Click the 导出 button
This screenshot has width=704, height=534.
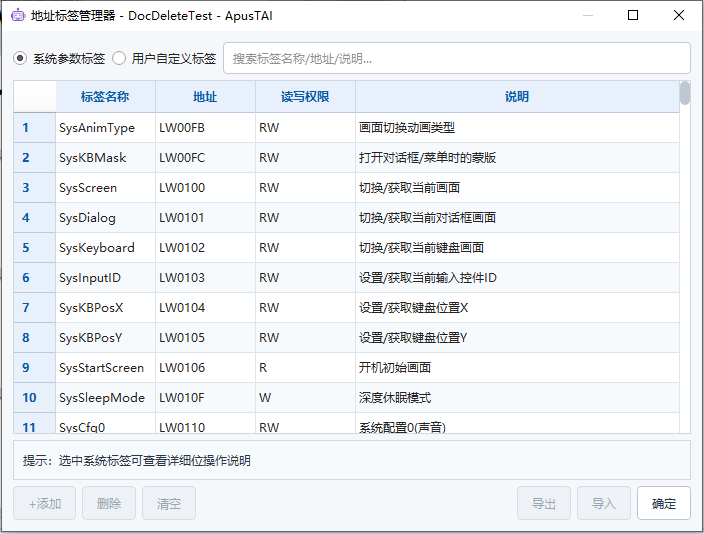pos(544,503)
